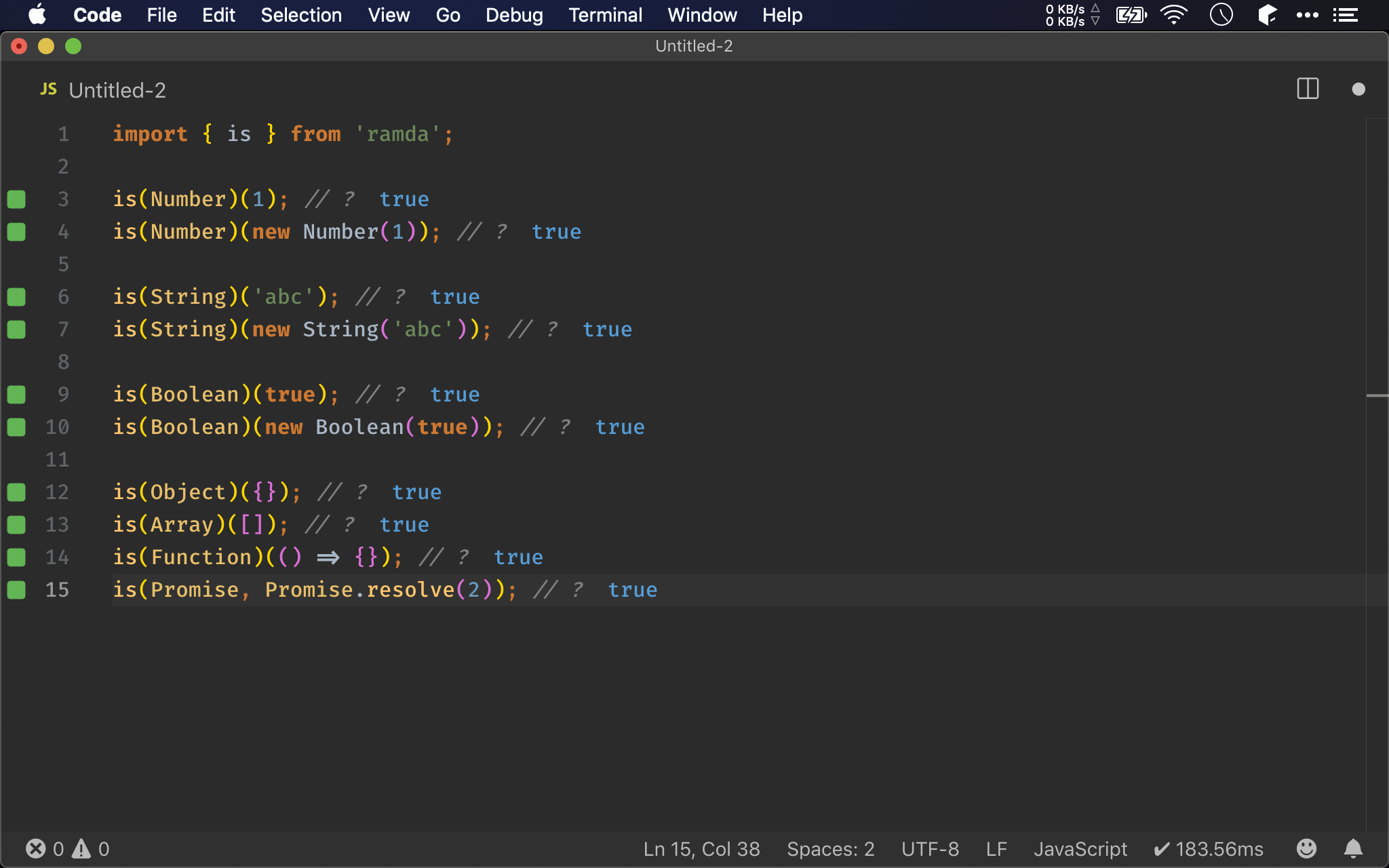This screenshot has width=1389, height=868.
Task: Open the Help menu
Action: click(x=782, y=15)
